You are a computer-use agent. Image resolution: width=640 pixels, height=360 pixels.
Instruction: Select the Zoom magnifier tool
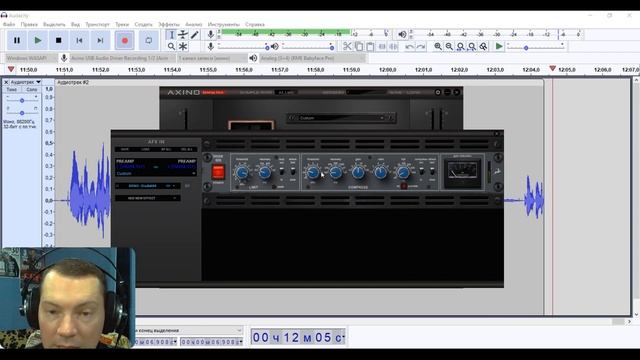point(171,47)
